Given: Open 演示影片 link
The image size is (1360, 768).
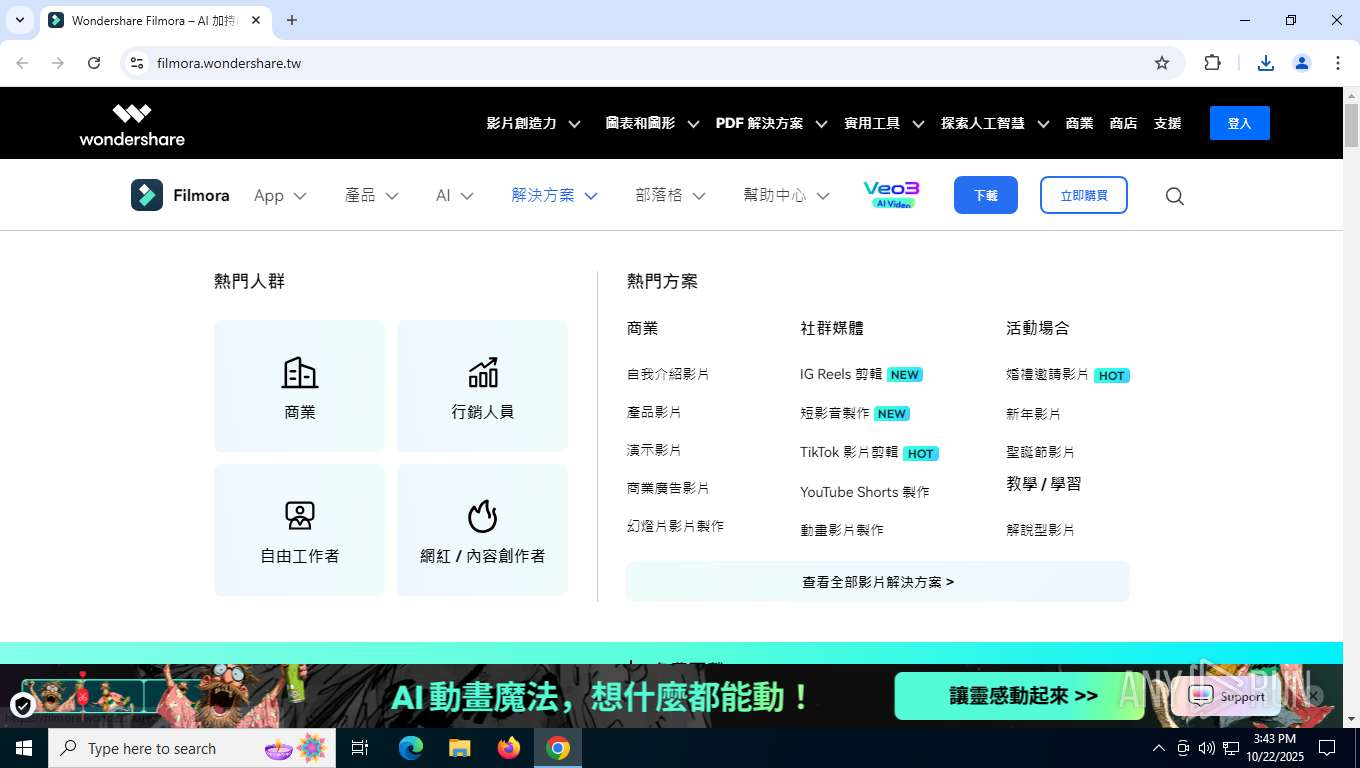Looking at the screenshot, I should [x=654, y=450].
